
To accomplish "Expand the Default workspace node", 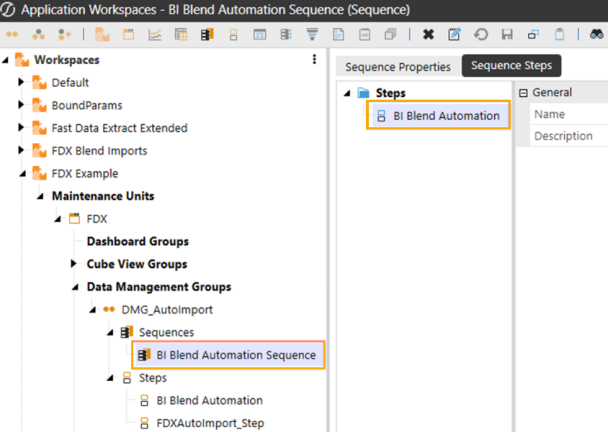I will point(21,82).
